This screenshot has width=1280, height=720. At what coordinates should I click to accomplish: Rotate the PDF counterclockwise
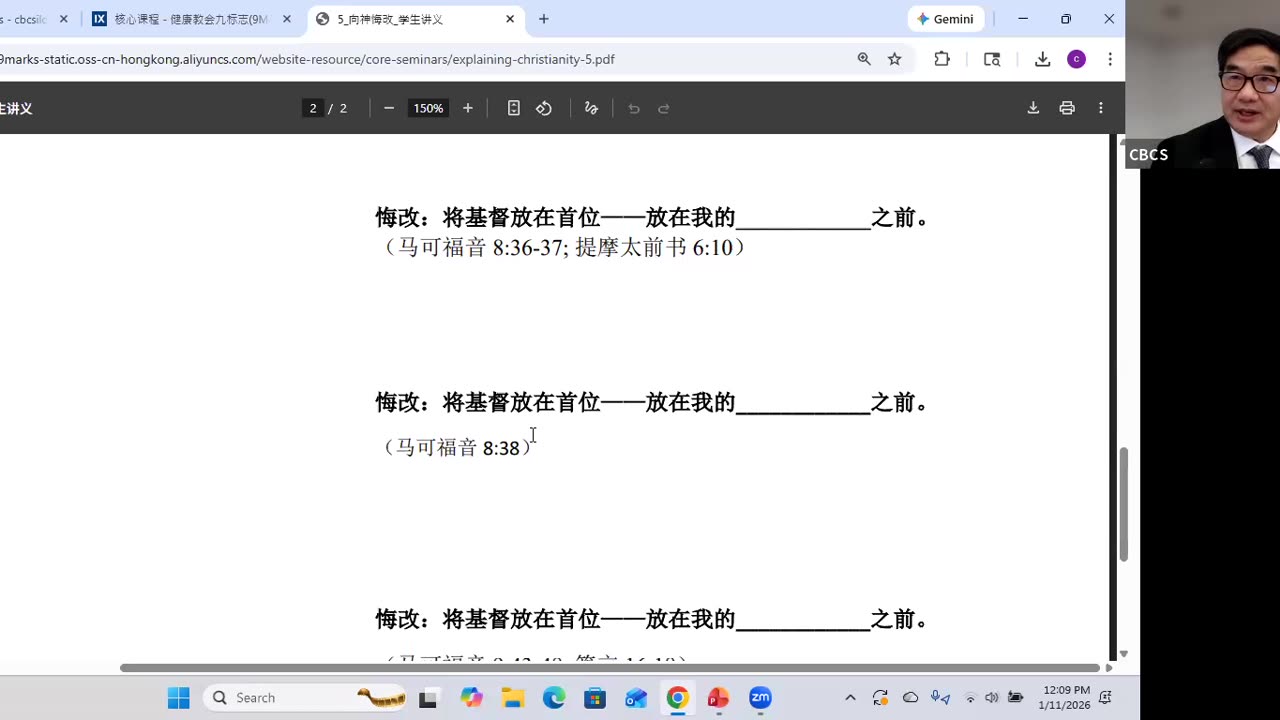point(544,108)
